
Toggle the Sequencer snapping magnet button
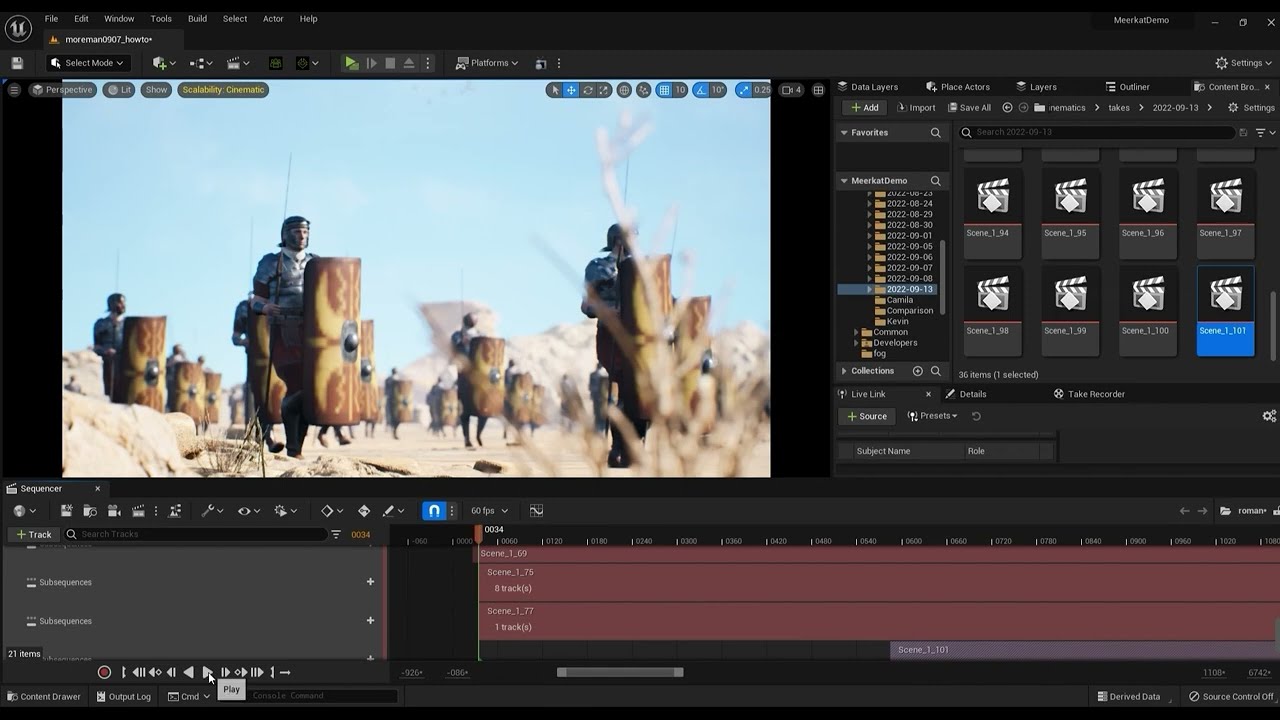(434, 511)
